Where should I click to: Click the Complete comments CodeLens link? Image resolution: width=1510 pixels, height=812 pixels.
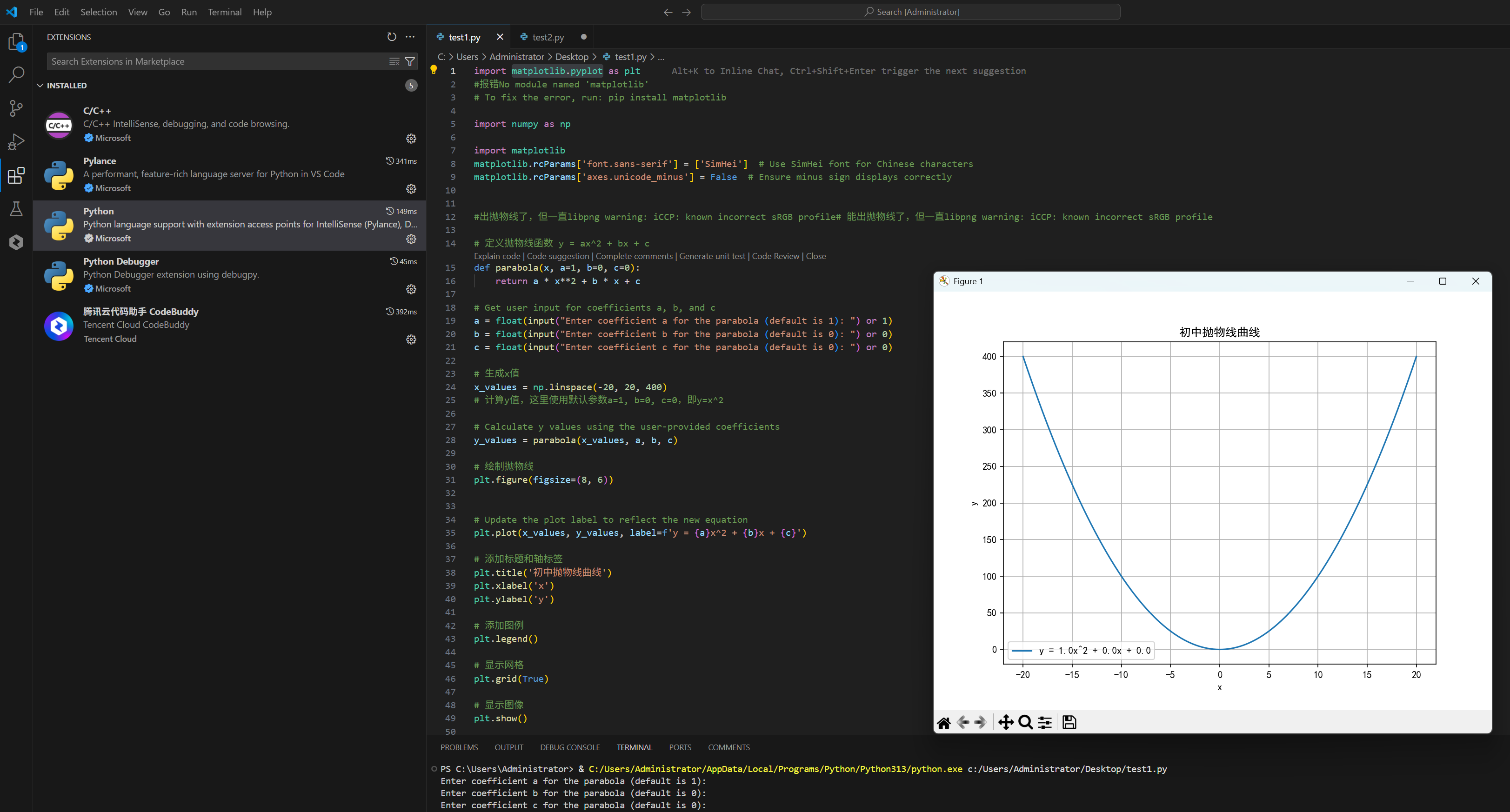point(634,256)
